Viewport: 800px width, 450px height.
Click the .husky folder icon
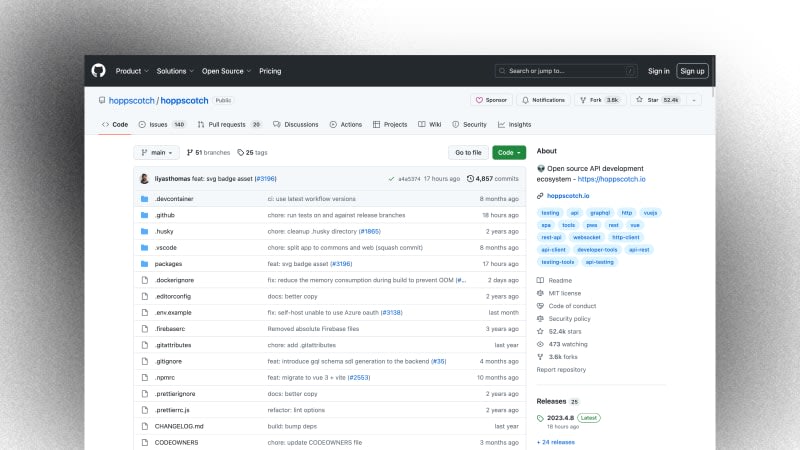click(x=144, y=232)
